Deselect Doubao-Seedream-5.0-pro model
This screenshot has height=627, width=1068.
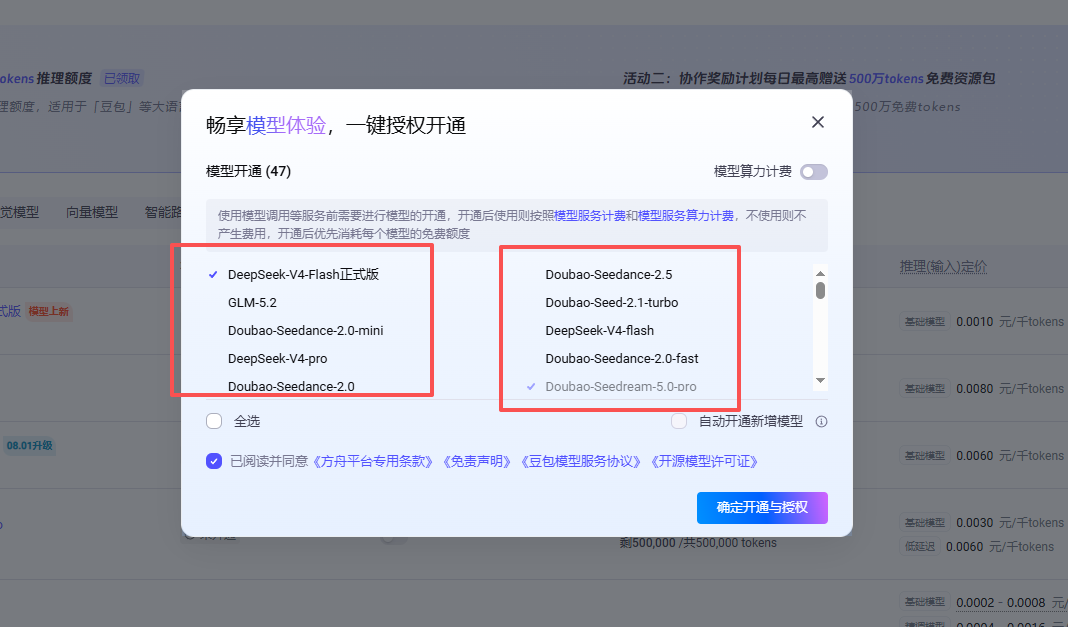click(x=621, y=386)
